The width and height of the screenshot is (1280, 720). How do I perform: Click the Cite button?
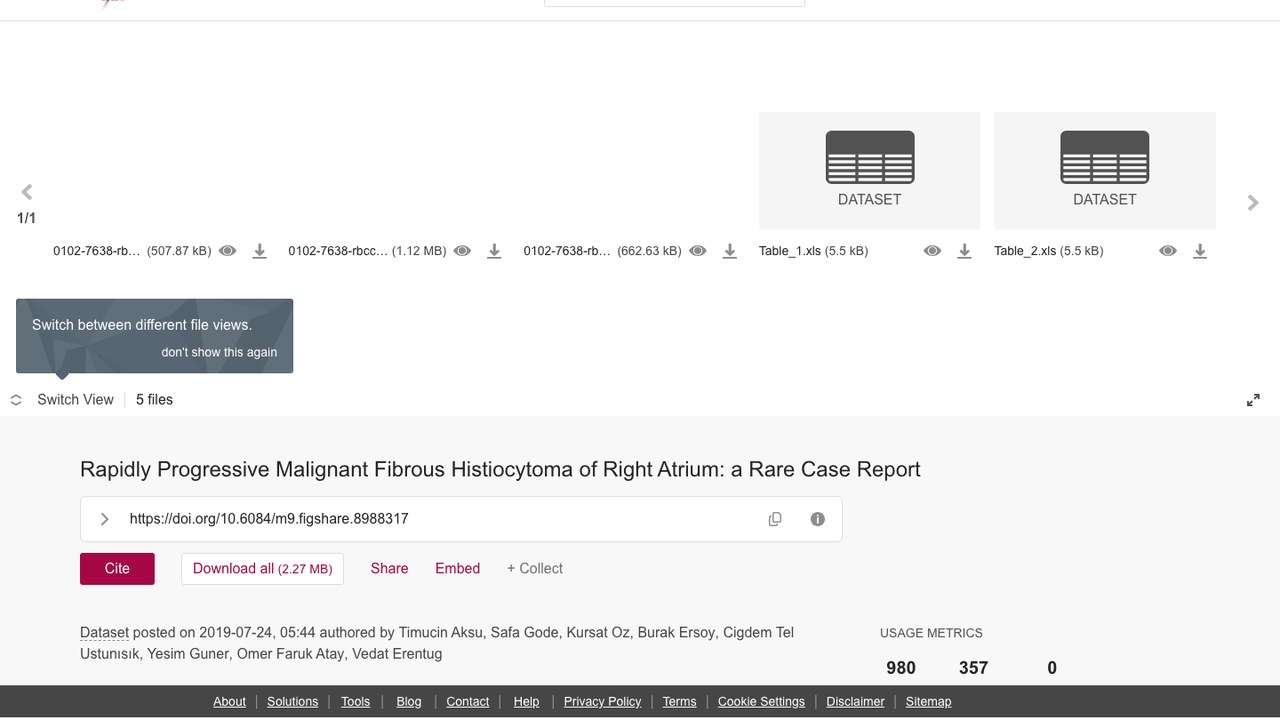[117, 568]
